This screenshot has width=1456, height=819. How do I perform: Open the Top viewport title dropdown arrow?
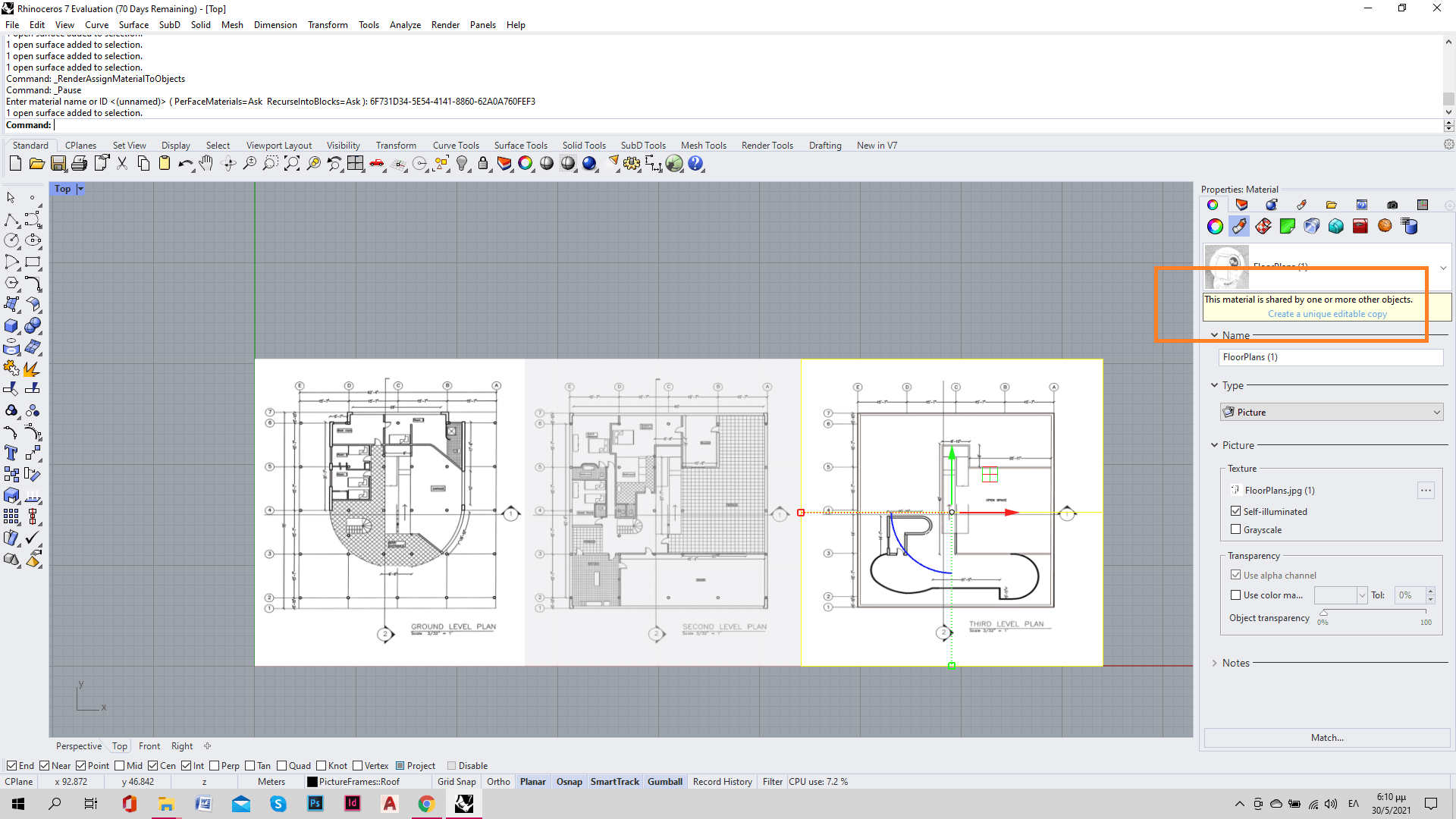point(80,189)
